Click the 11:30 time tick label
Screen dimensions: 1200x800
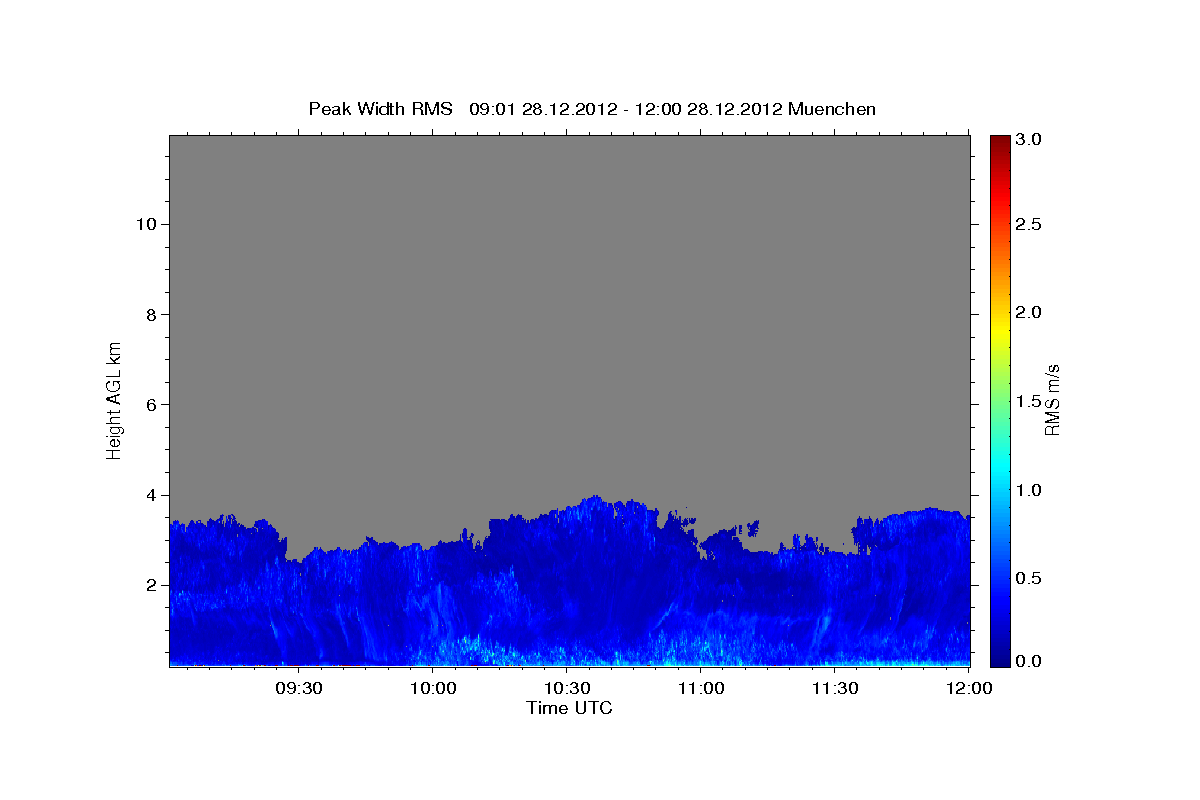(x=835, y=689)
